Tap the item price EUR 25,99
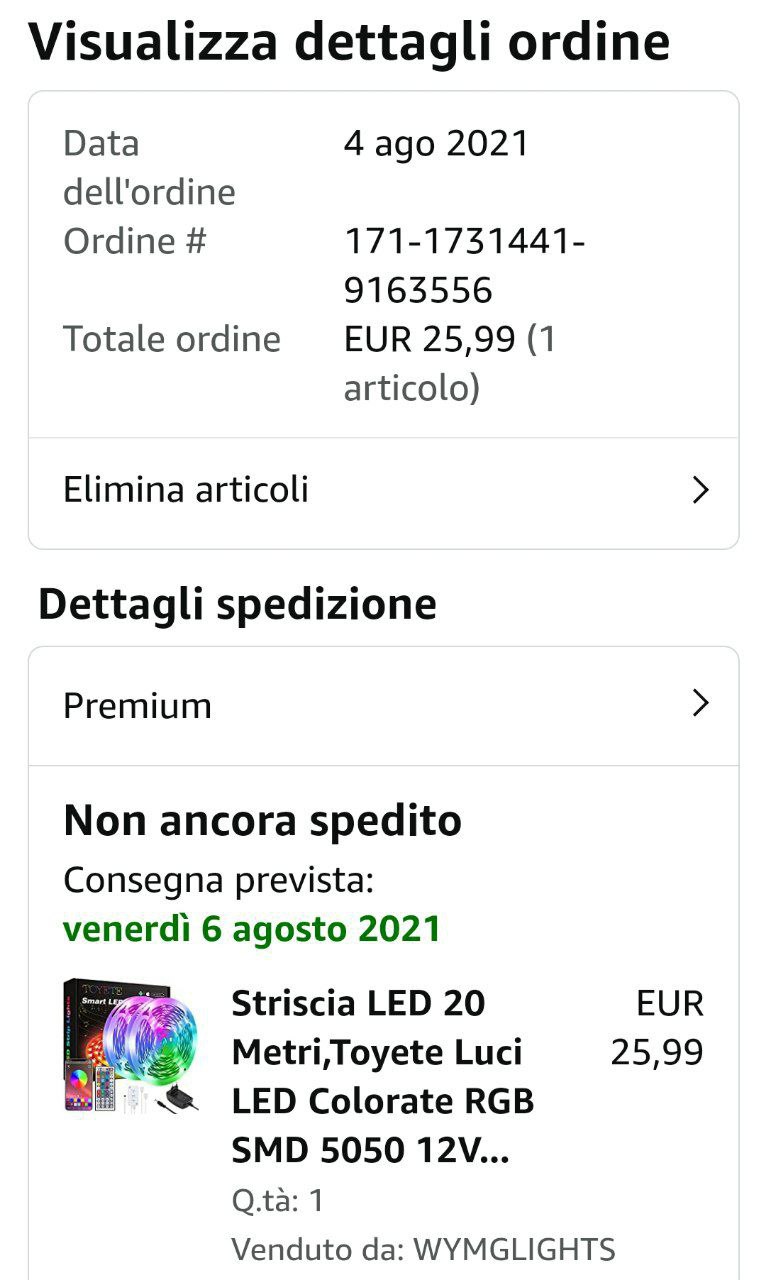Image resolution: width=766 pixels, height=1280 pixels. [x=657, y=1027]
